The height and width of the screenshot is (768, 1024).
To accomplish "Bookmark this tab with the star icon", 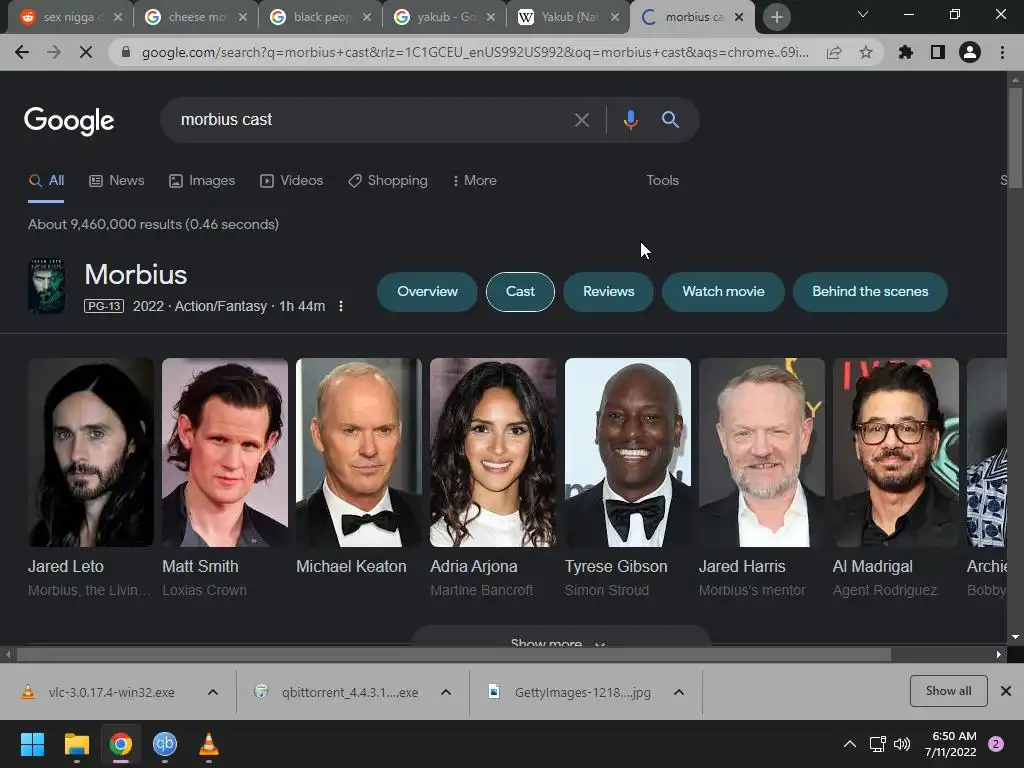I will pos(866,52).
